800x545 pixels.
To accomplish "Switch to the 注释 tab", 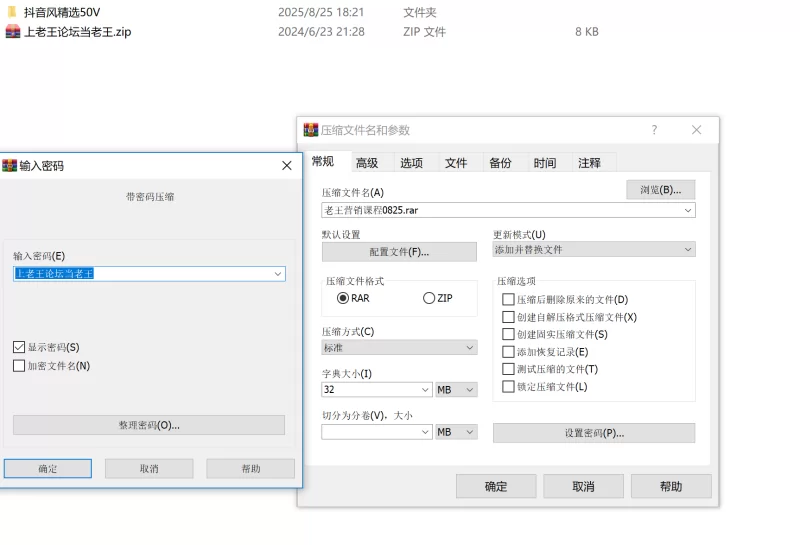I will [589, 163].
